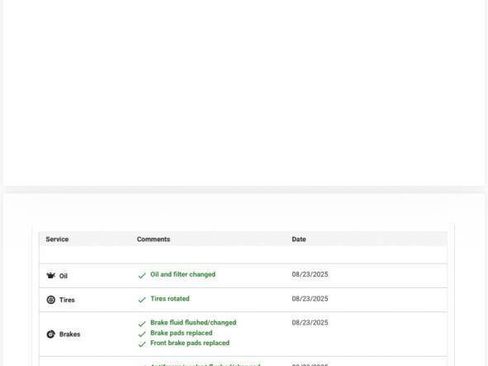This screenshot has height=366, width=488.
Task: Click the Comments column header
Action: (153, 239)
